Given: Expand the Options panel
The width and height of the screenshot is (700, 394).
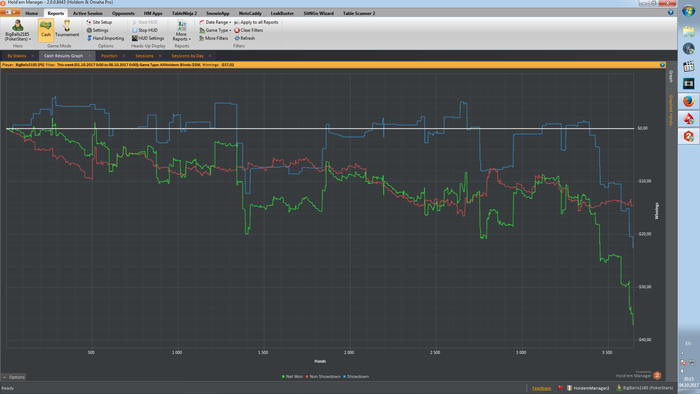Looking at the screenshot, I should coord(14,377).
